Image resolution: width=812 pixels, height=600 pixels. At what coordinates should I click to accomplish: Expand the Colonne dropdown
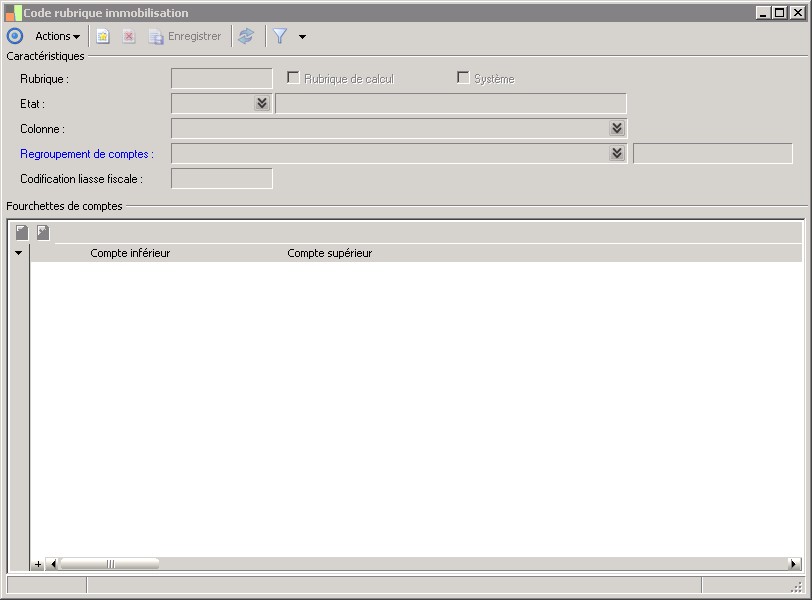pos(617,128)
